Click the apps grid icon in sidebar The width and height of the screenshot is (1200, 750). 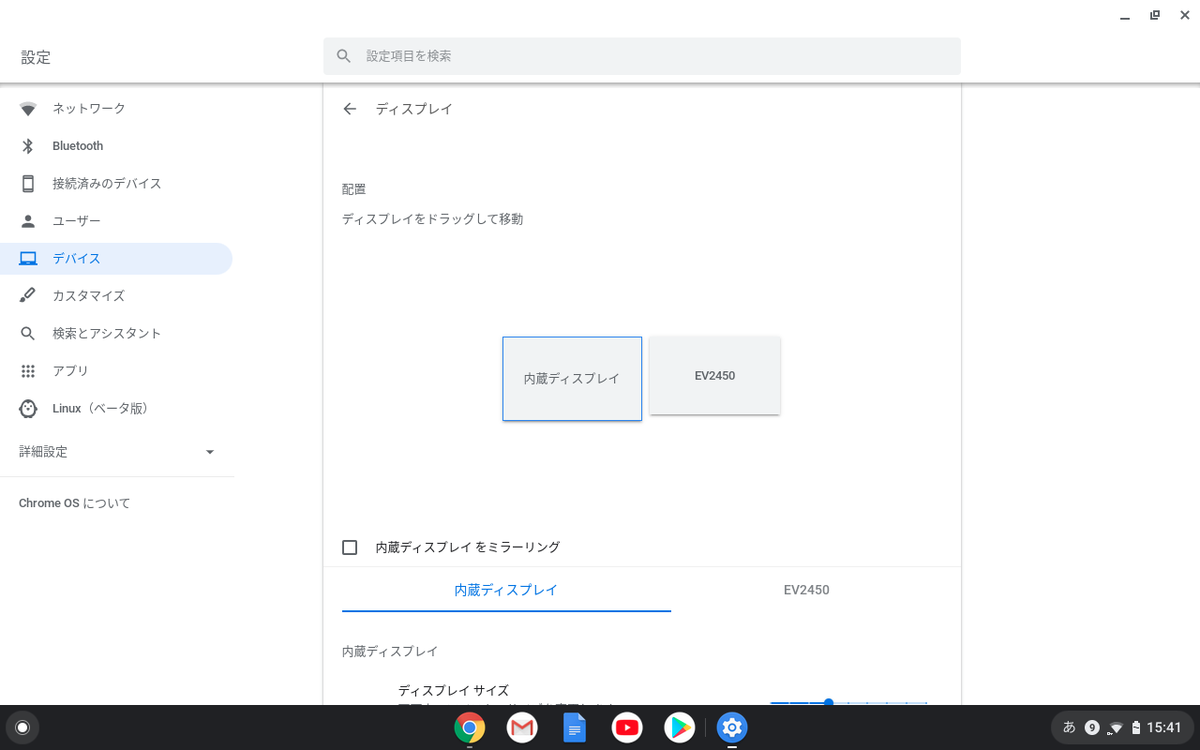coord(28,371)
